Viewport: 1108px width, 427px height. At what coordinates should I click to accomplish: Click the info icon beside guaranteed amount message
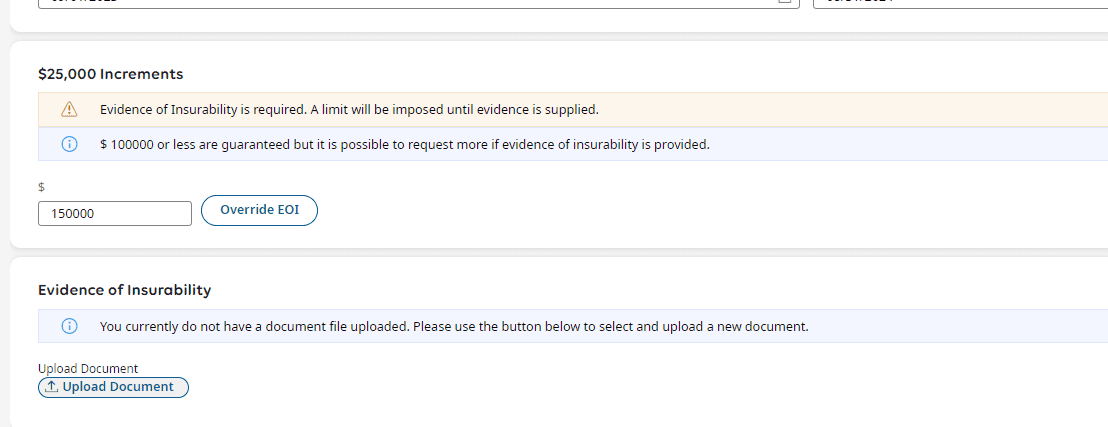69,144
